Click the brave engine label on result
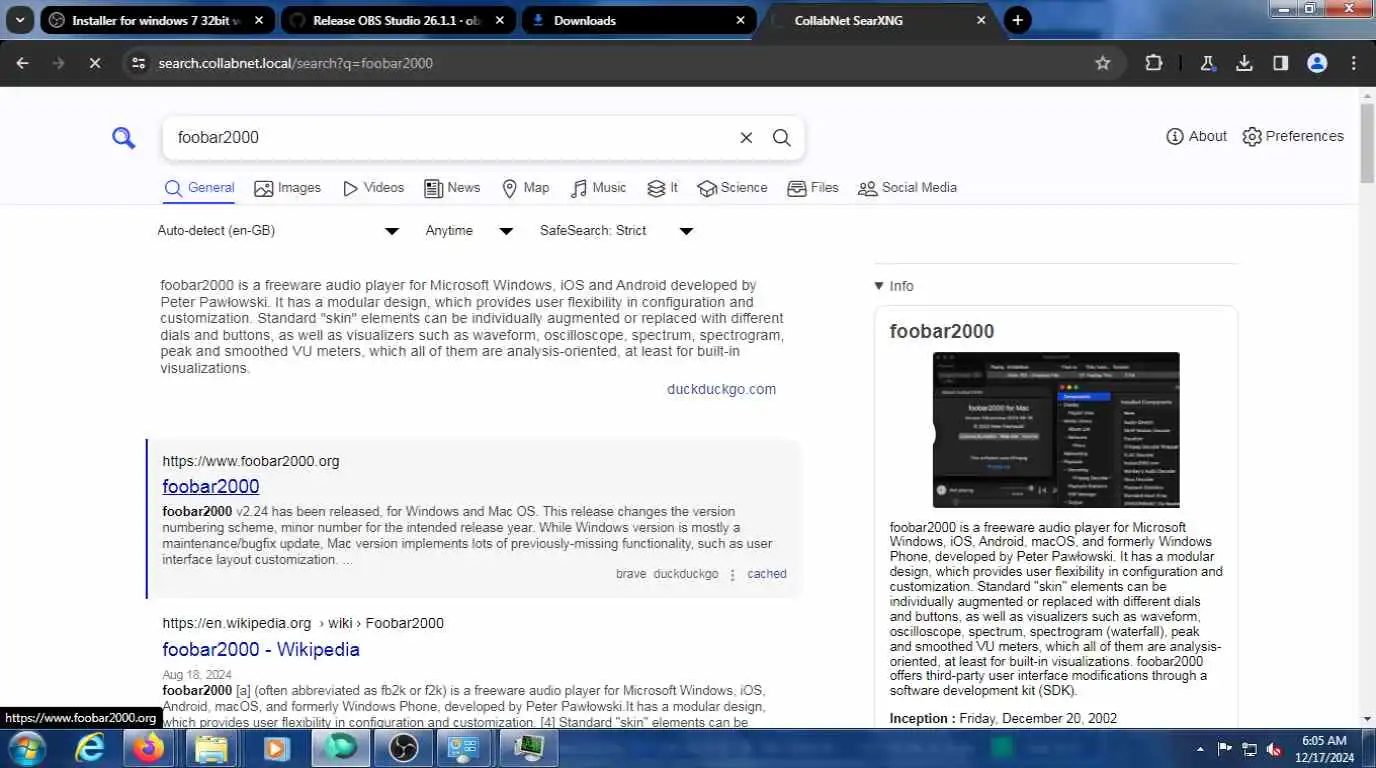Viewport: 1376px width, 768px height. coord(631,574)
